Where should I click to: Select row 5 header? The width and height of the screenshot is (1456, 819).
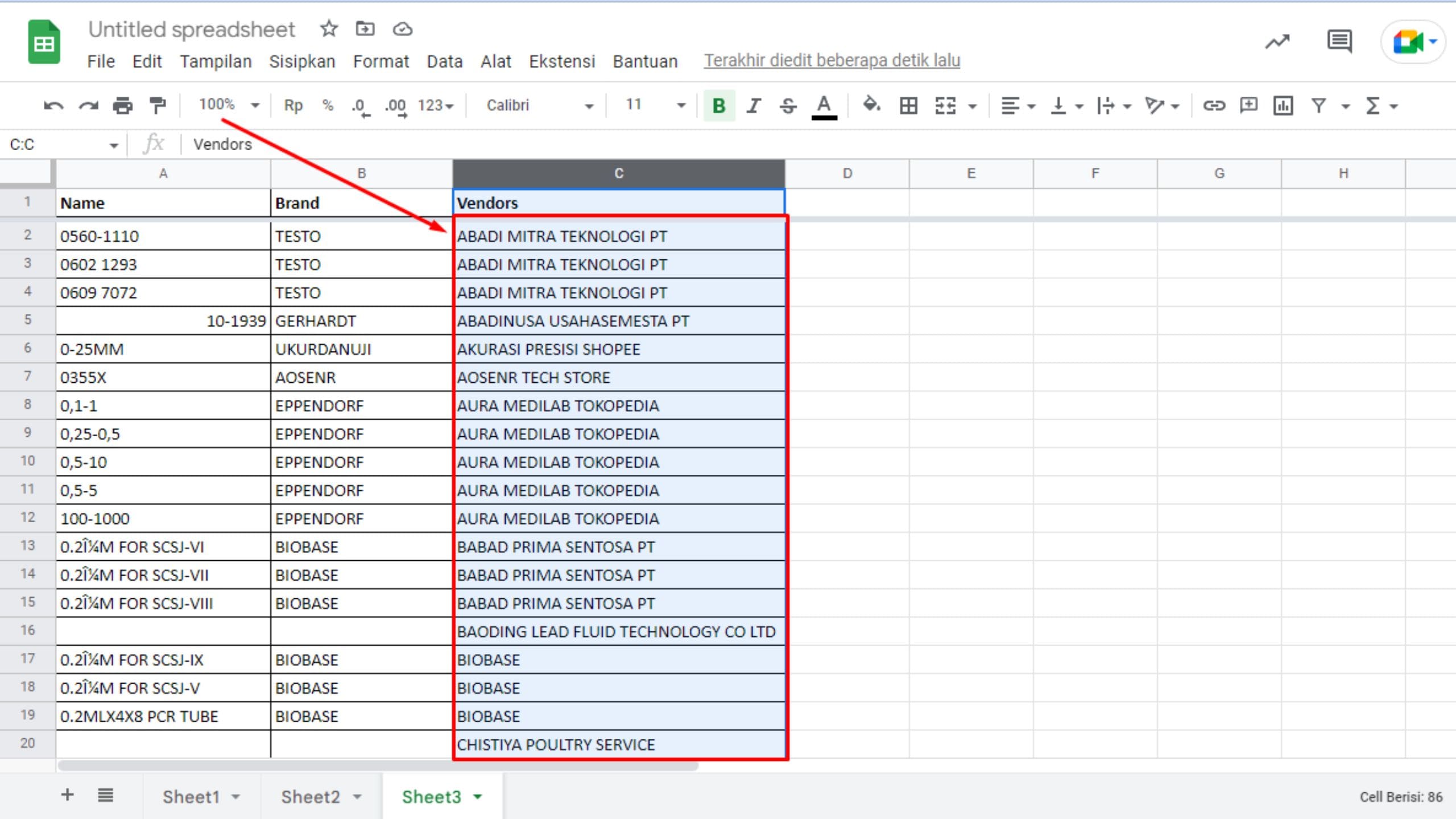27,320
